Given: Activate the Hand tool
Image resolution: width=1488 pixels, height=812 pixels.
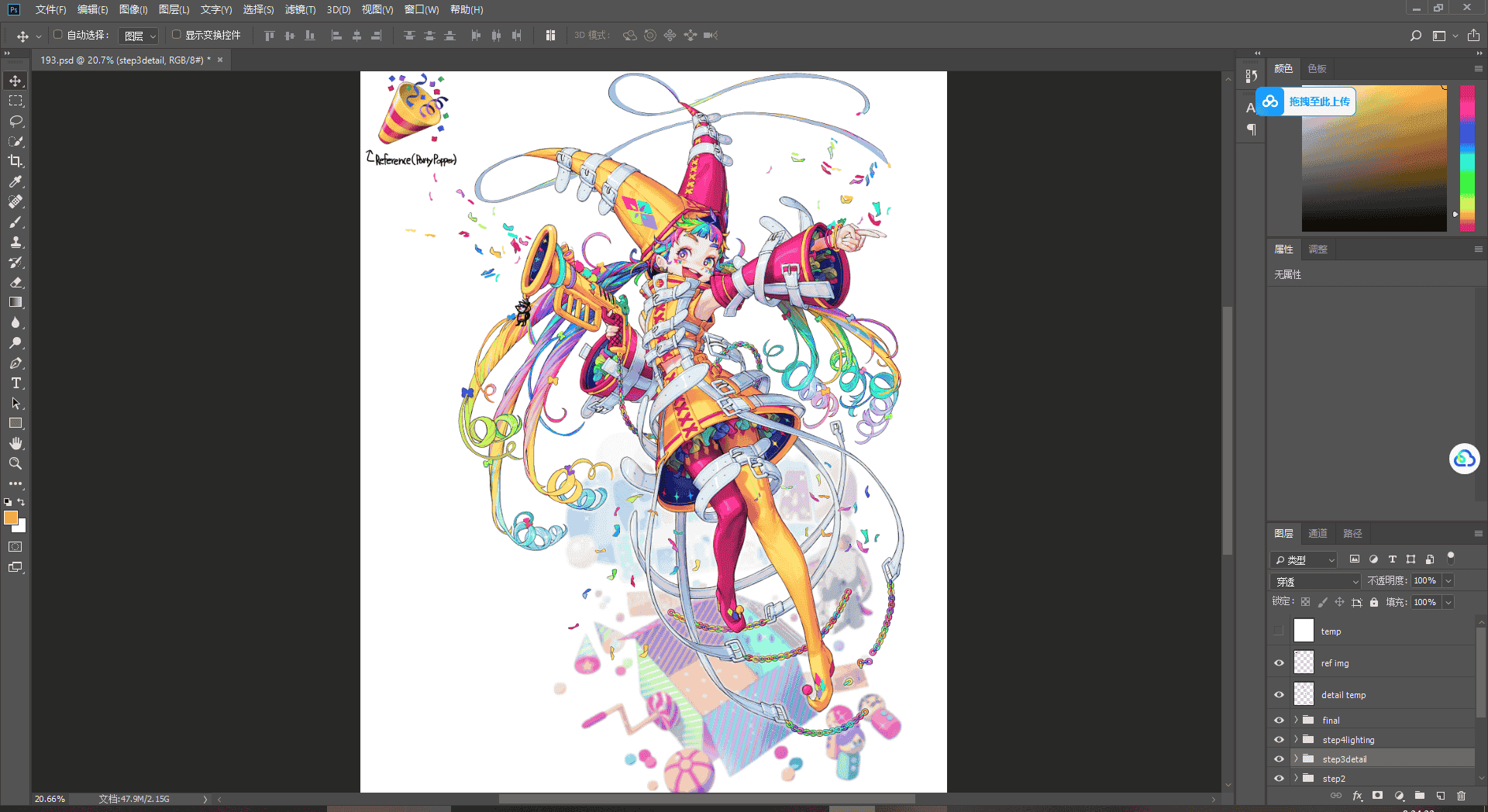Looking at the screenshot, I should point(15,443).
